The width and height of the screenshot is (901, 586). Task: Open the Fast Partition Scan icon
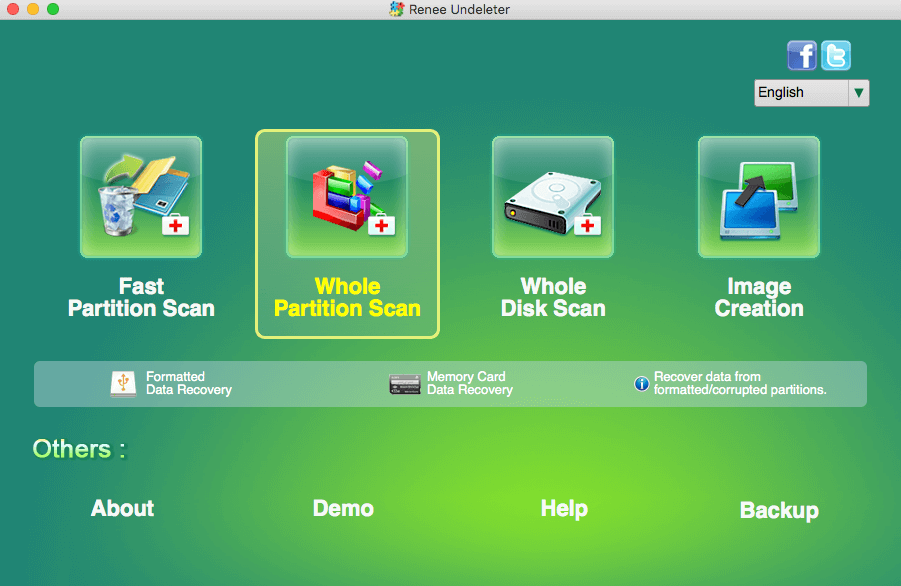pos(141,197)
